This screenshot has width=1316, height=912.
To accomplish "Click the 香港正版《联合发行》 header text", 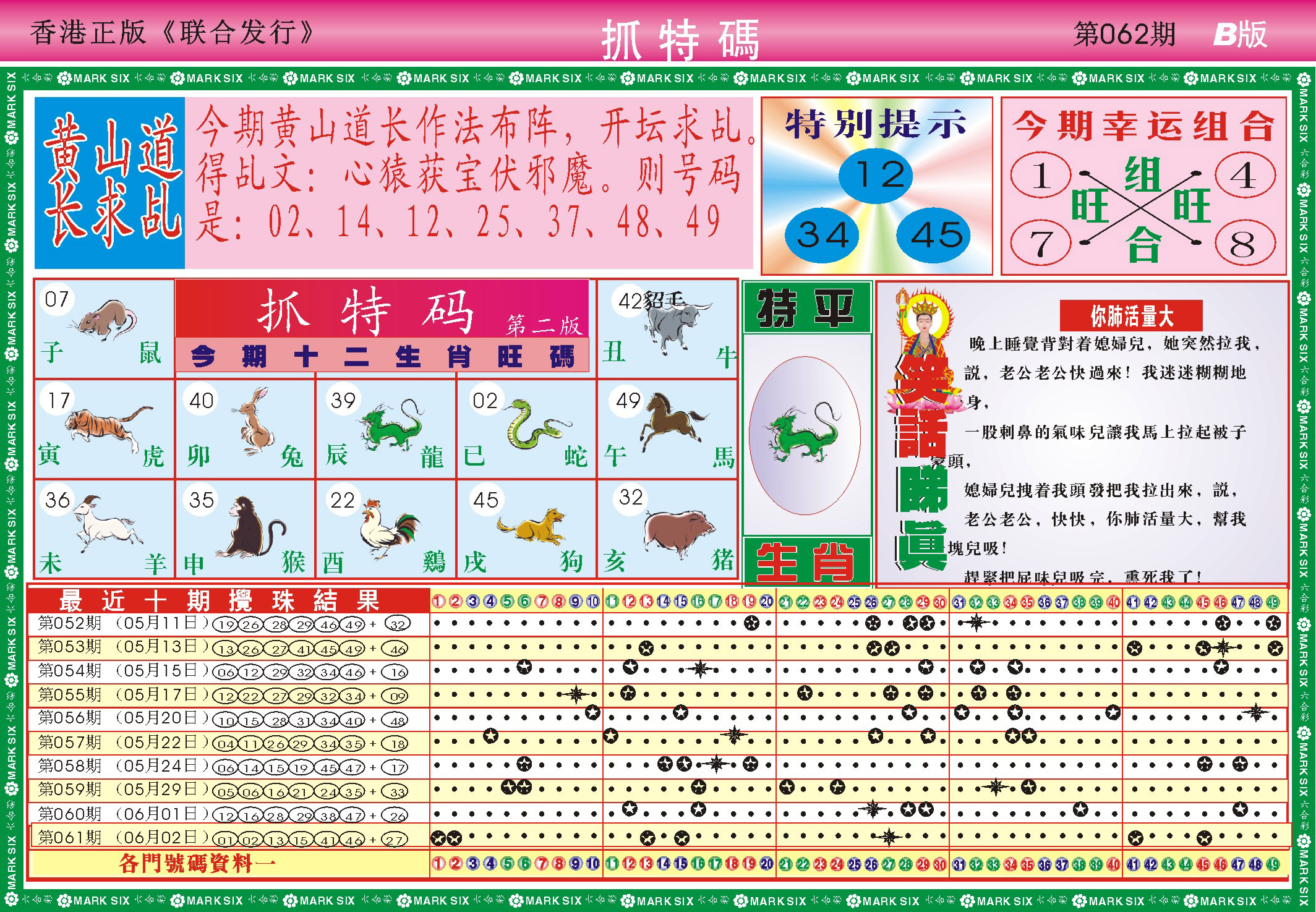I will pyautogui.click(x=173, y=32).
